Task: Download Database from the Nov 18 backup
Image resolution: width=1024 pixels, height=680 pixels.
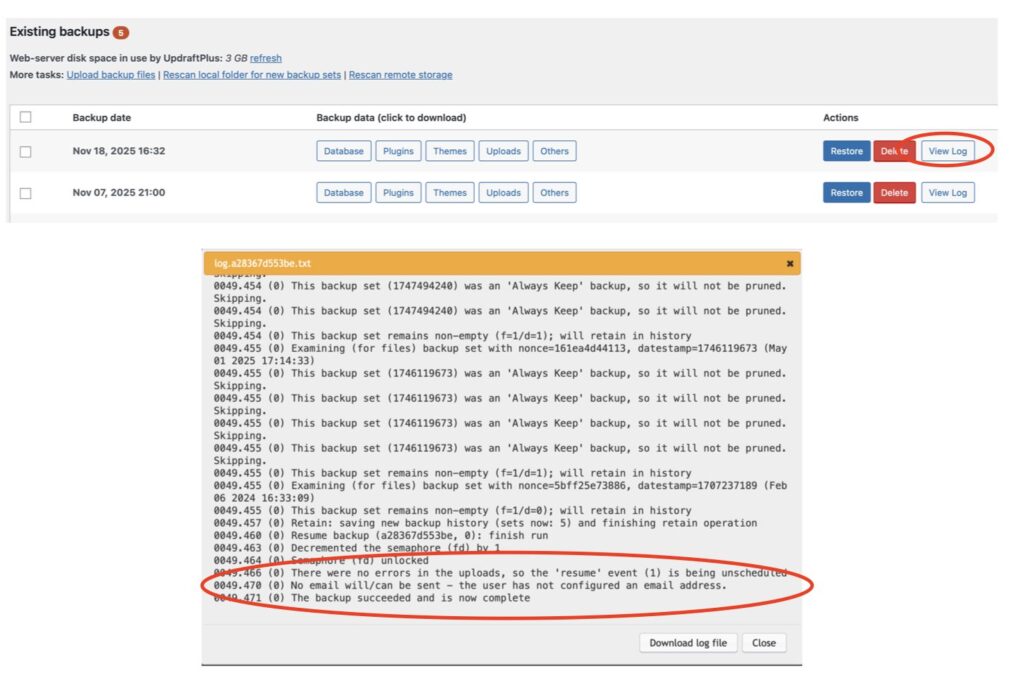Action: pos(344,152)
